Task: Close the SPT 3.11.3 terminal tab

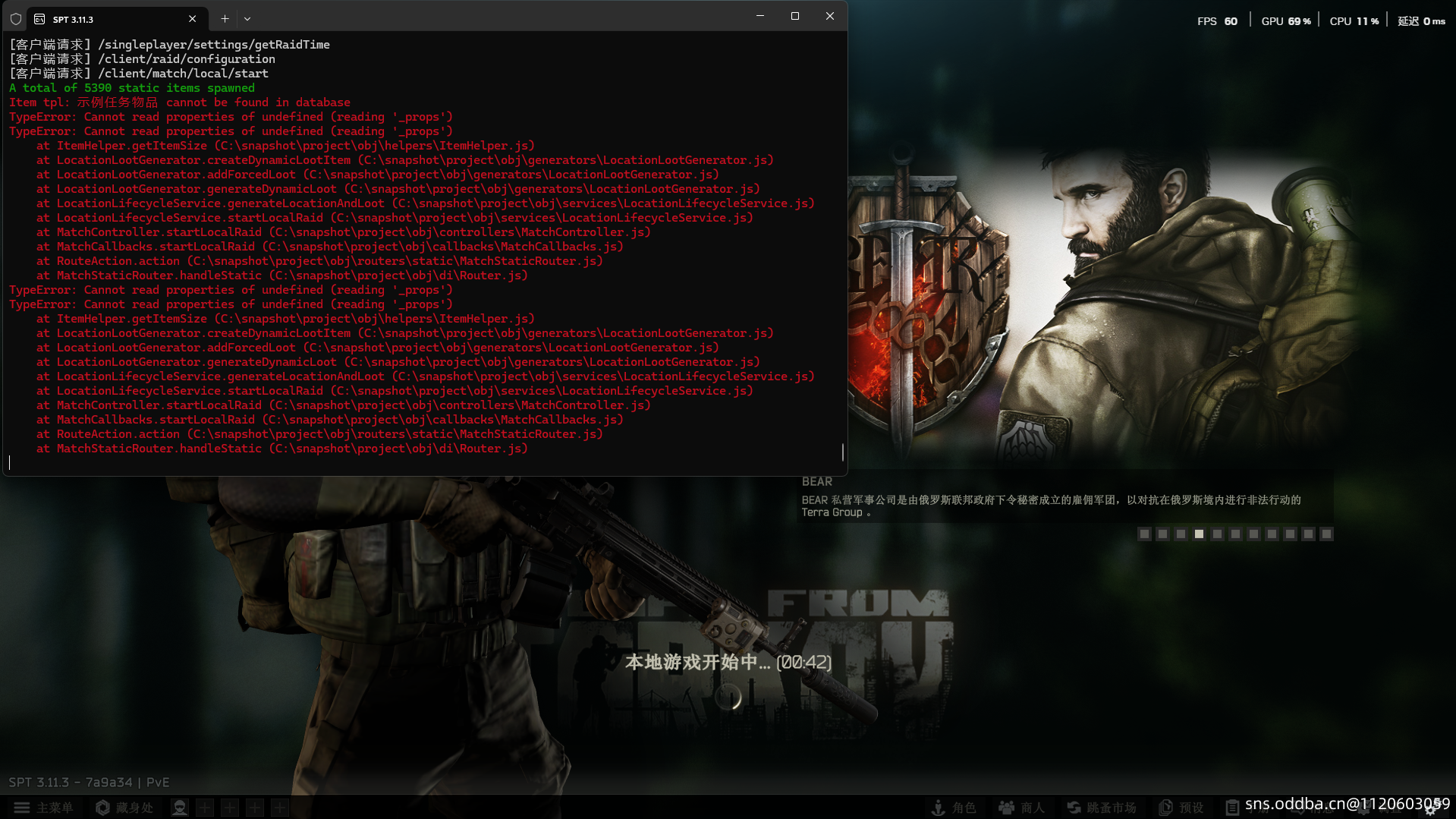Action: (x=192, y=19)
